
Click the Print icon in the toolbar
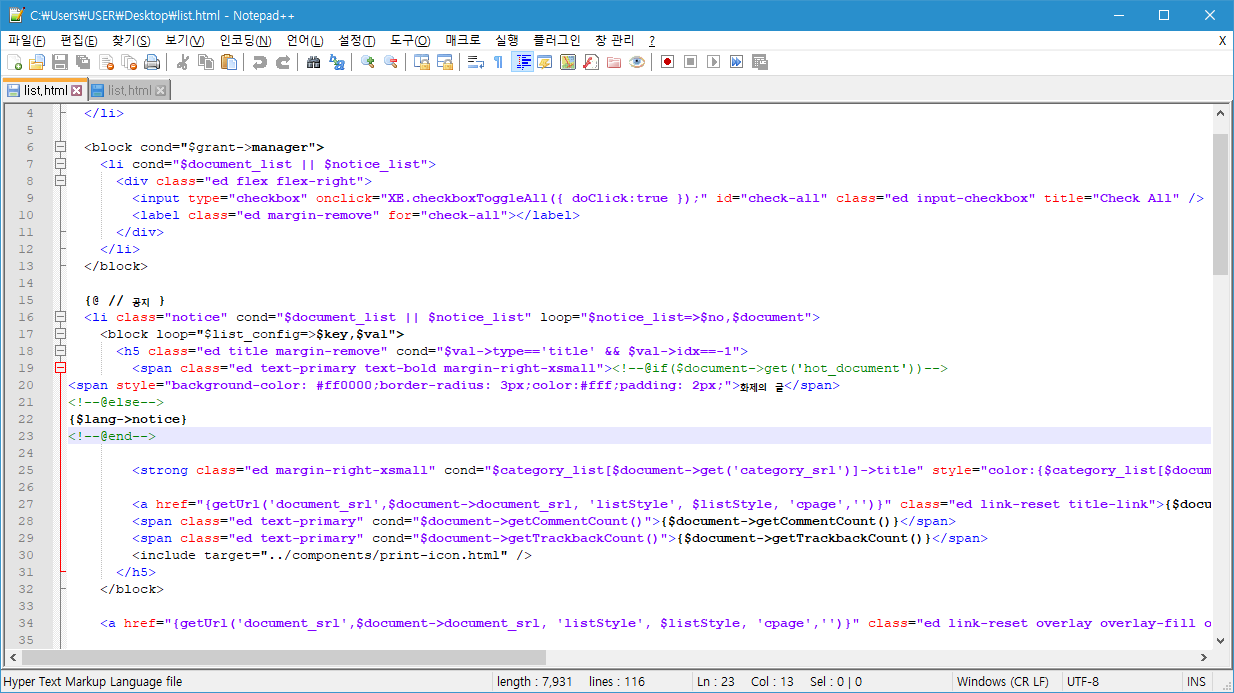[x=152, y=62]
